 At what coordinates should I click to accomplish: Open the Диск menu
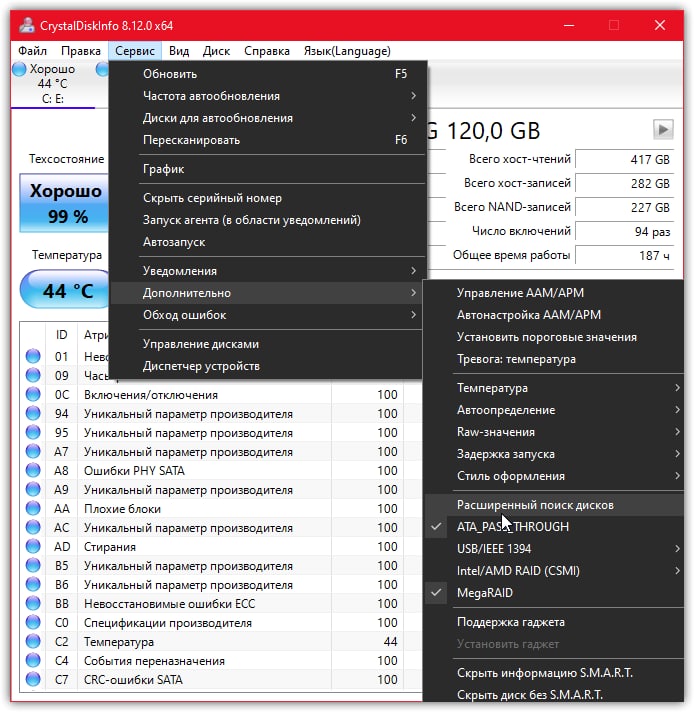coord(216,51)
